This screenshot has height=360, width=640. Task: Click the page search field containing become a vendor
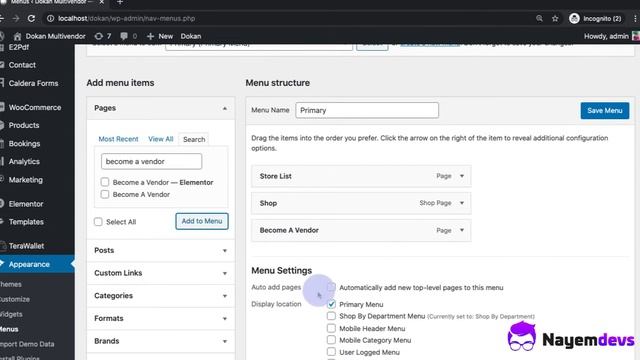click(x=151, y=161)
